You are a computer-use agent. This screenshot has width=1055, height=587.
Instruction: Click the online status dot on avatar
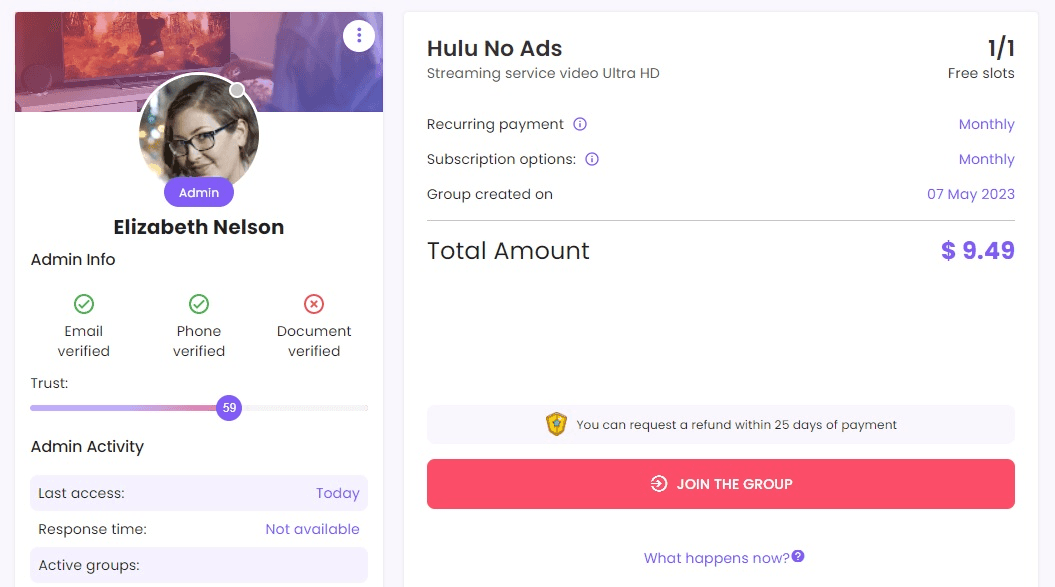[237, 90]
